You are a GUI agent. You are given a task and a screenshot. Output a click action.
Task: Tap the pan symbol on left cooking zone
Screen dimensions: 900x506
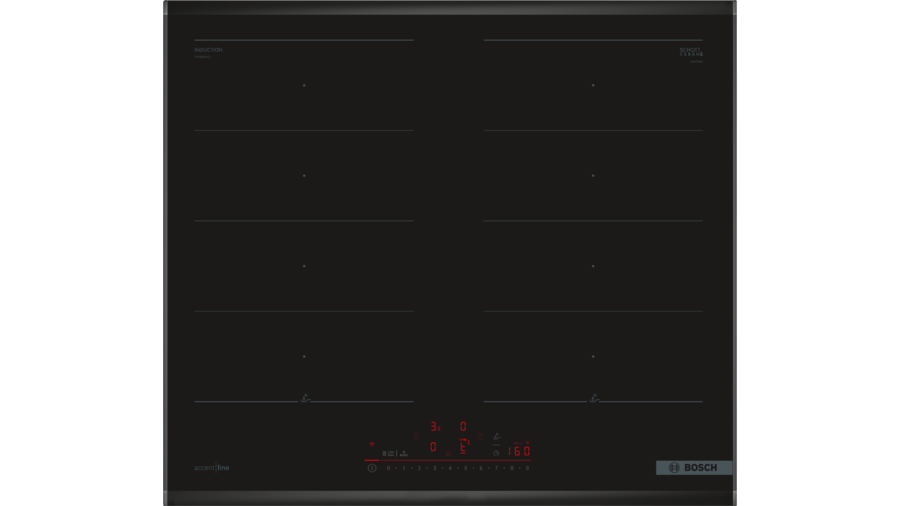[305, 398]
